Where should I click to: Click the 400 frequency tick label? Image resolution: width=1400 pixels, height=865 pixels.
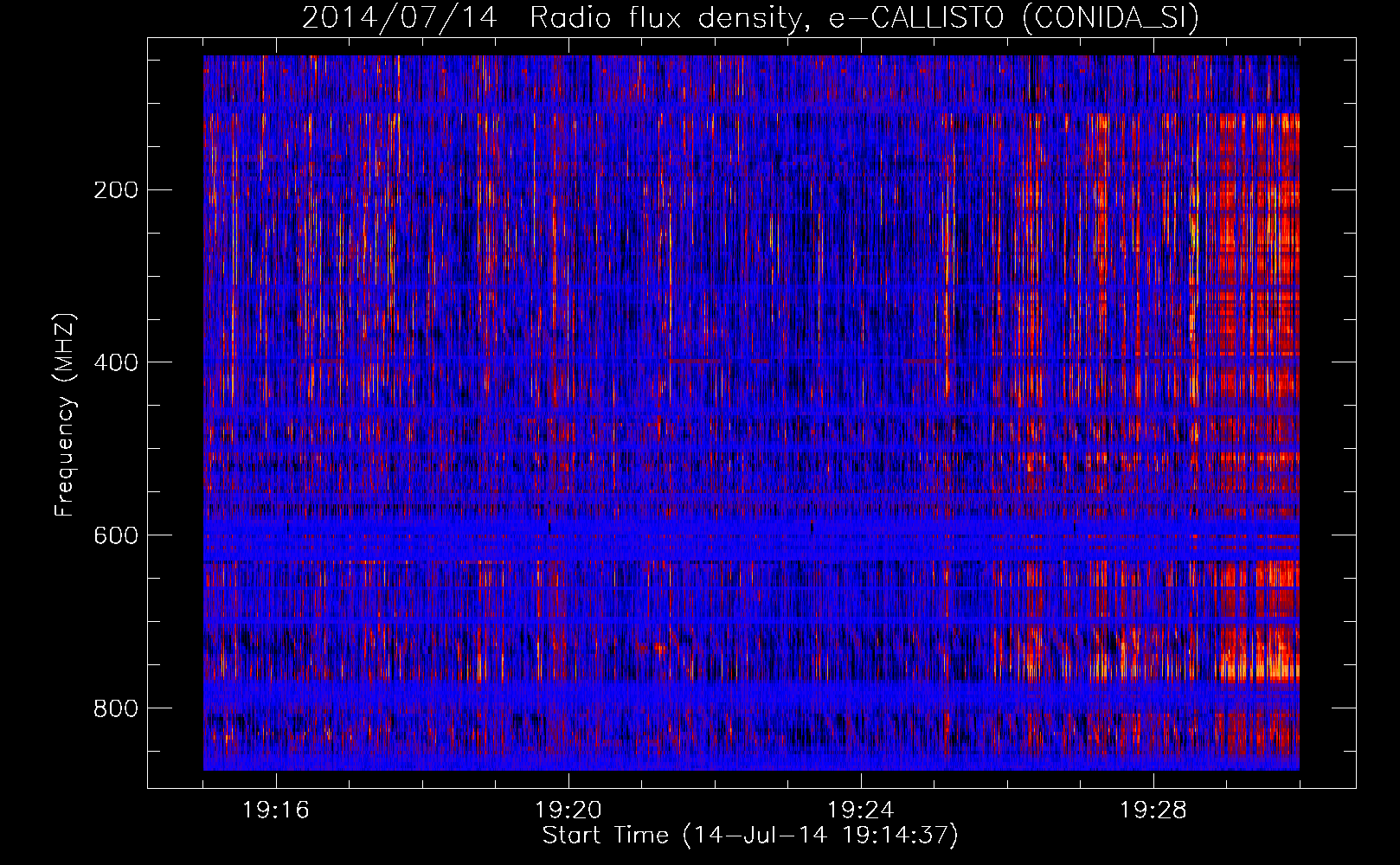[x=116, y=362]
